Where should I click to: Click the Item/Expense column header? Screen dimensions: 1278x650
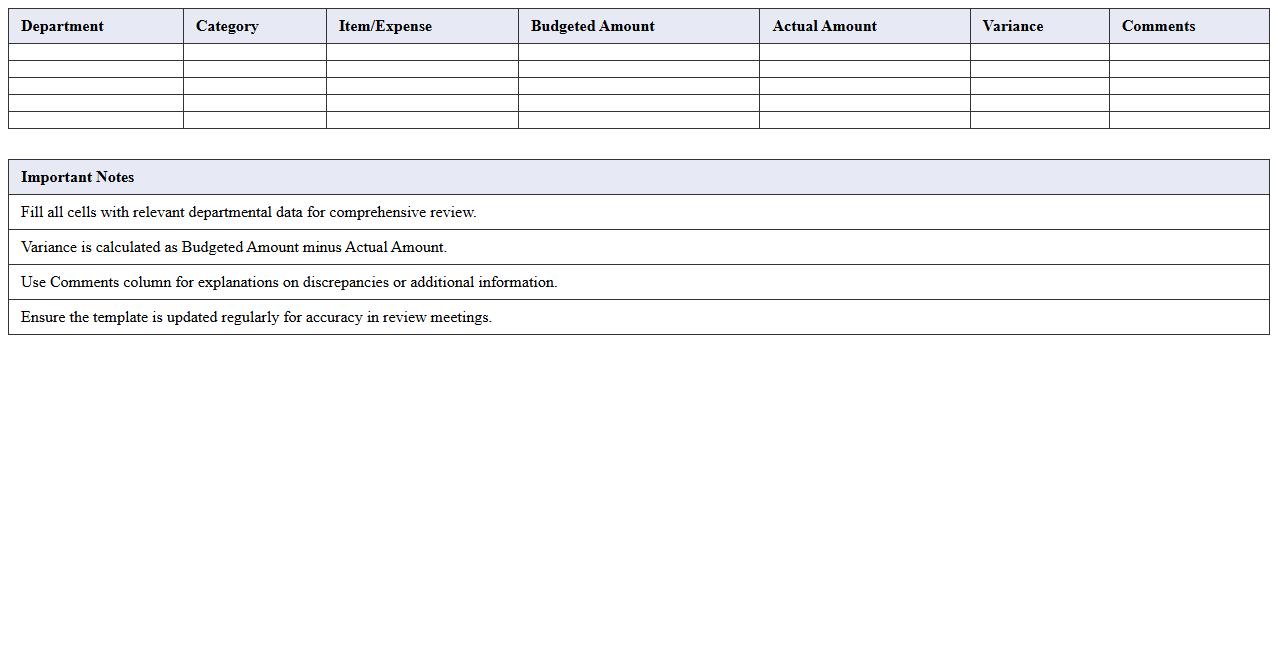pyautogui.click(x=385, y=26)
